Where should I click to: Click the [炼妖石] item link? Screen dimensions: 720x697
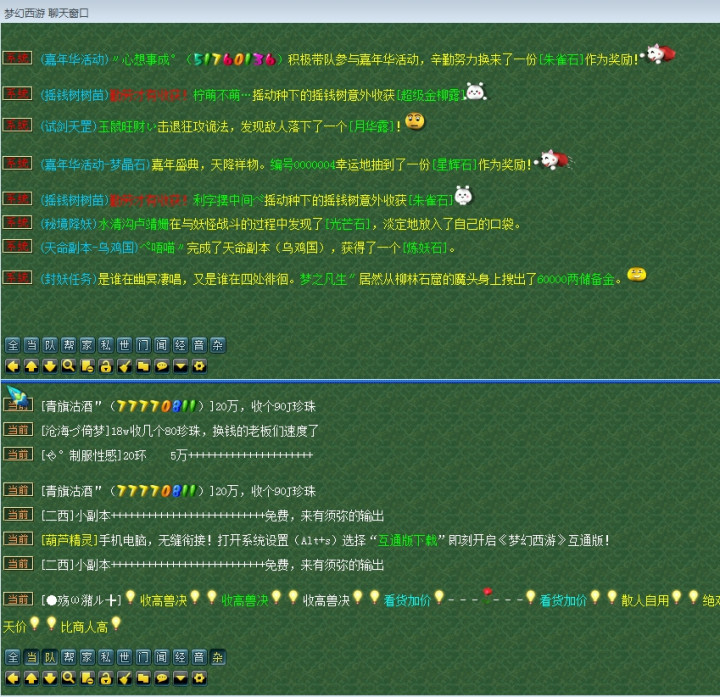[x=425, y=248]
